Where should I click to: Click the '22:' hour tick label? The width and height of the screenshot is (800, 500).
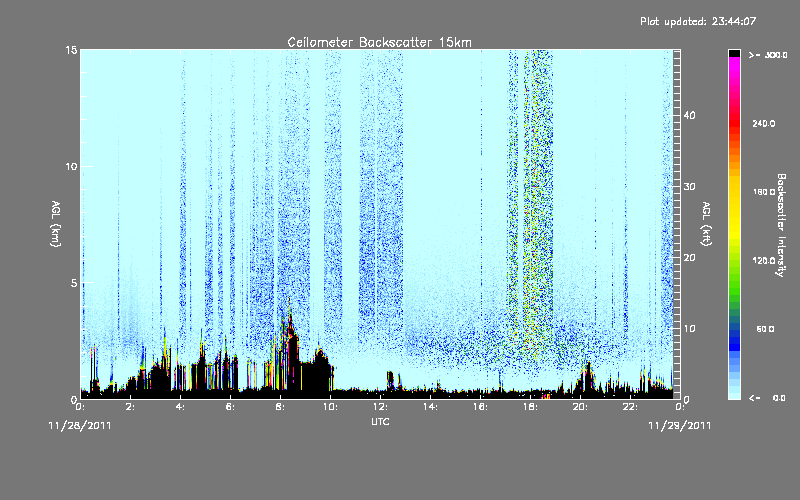click(630, 407)
